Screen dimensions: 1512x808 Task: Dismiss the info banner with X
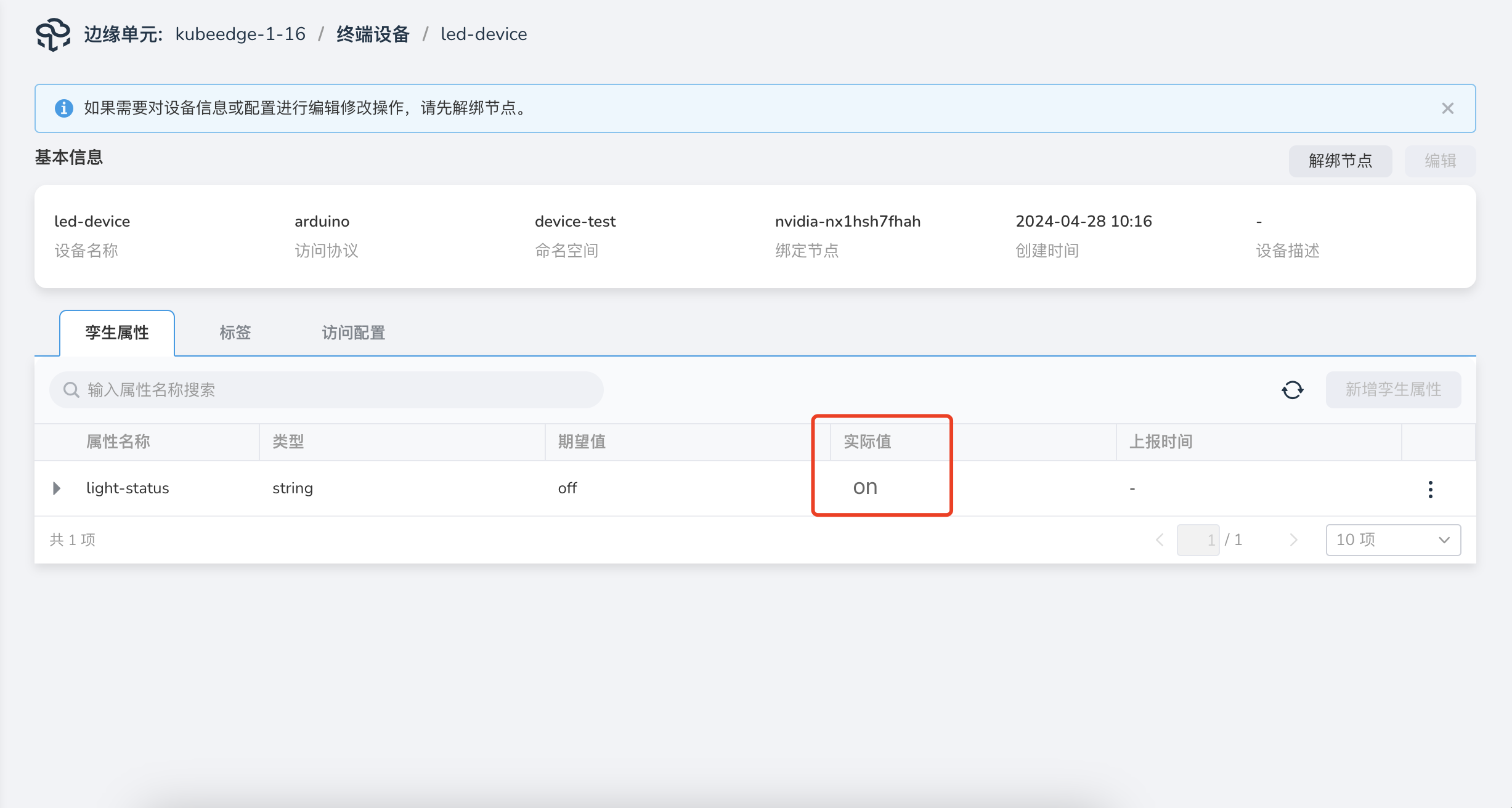(x=1447, y=108)
